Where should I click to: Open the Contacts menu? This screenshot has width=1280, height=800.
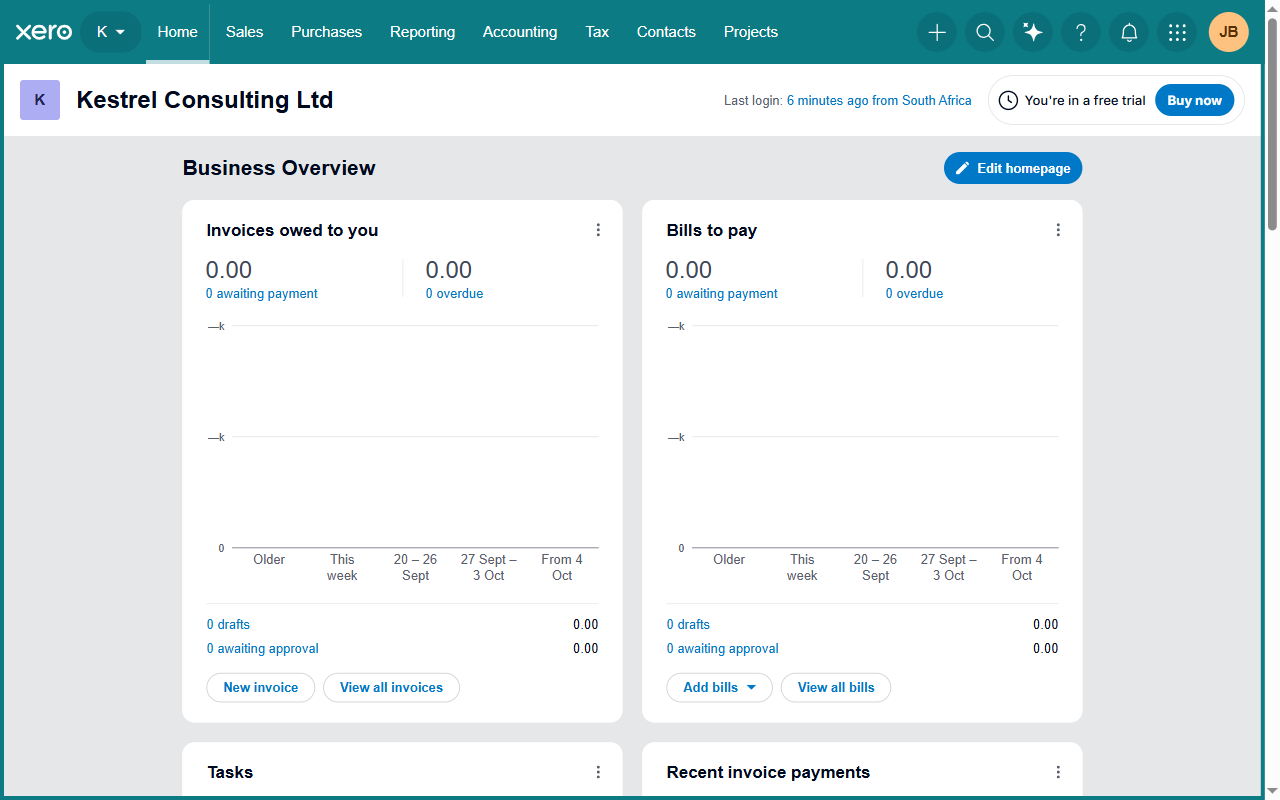pyautogui.click(x=666, y=32)
